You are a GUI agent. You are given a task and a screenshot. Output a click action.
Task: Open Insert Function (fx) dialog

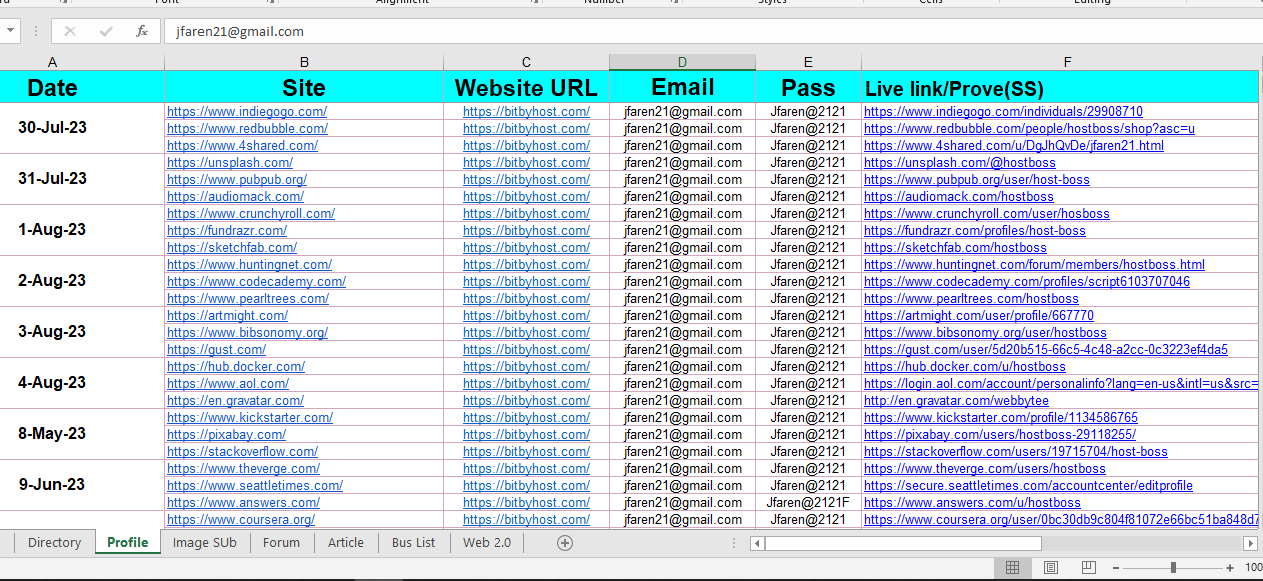click(142, 31)
